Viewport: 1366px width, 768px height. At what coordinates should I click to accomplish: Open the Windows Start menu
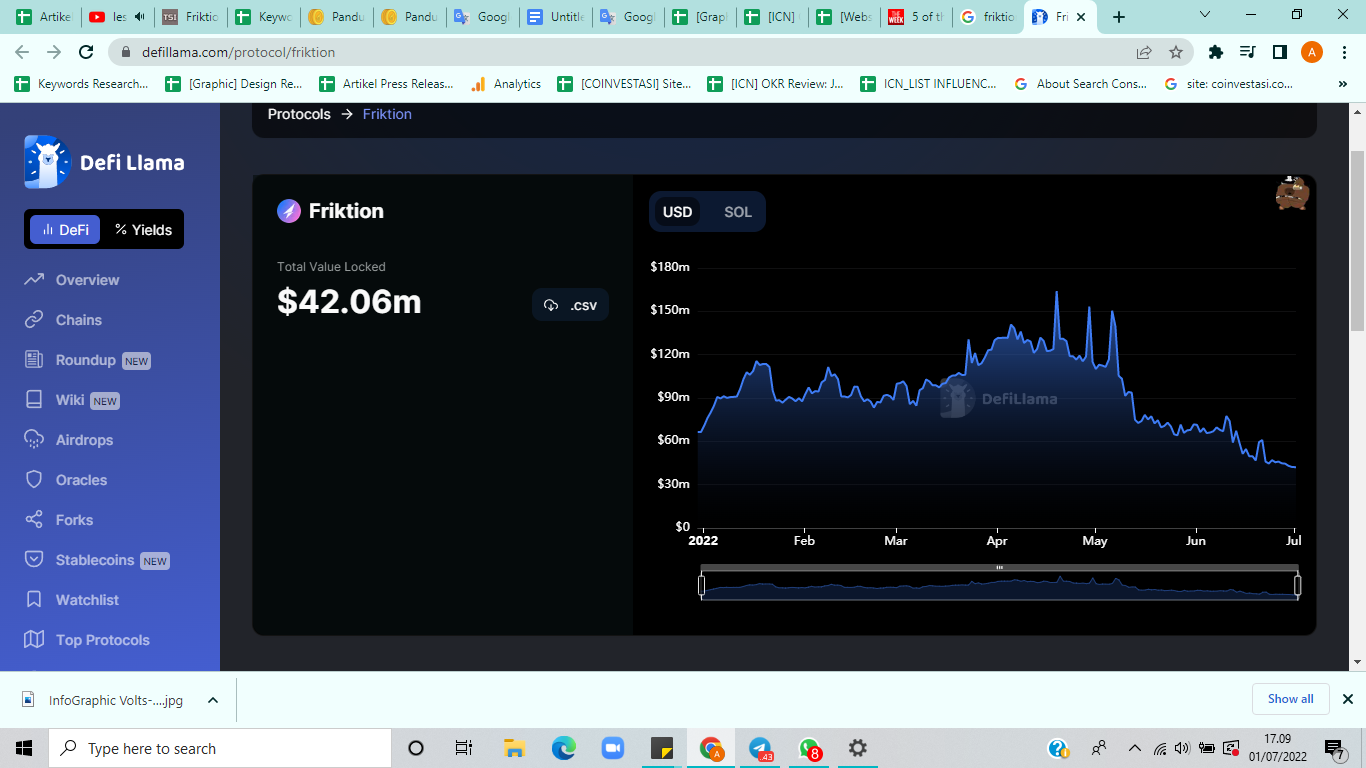click(x=24, y=748)
